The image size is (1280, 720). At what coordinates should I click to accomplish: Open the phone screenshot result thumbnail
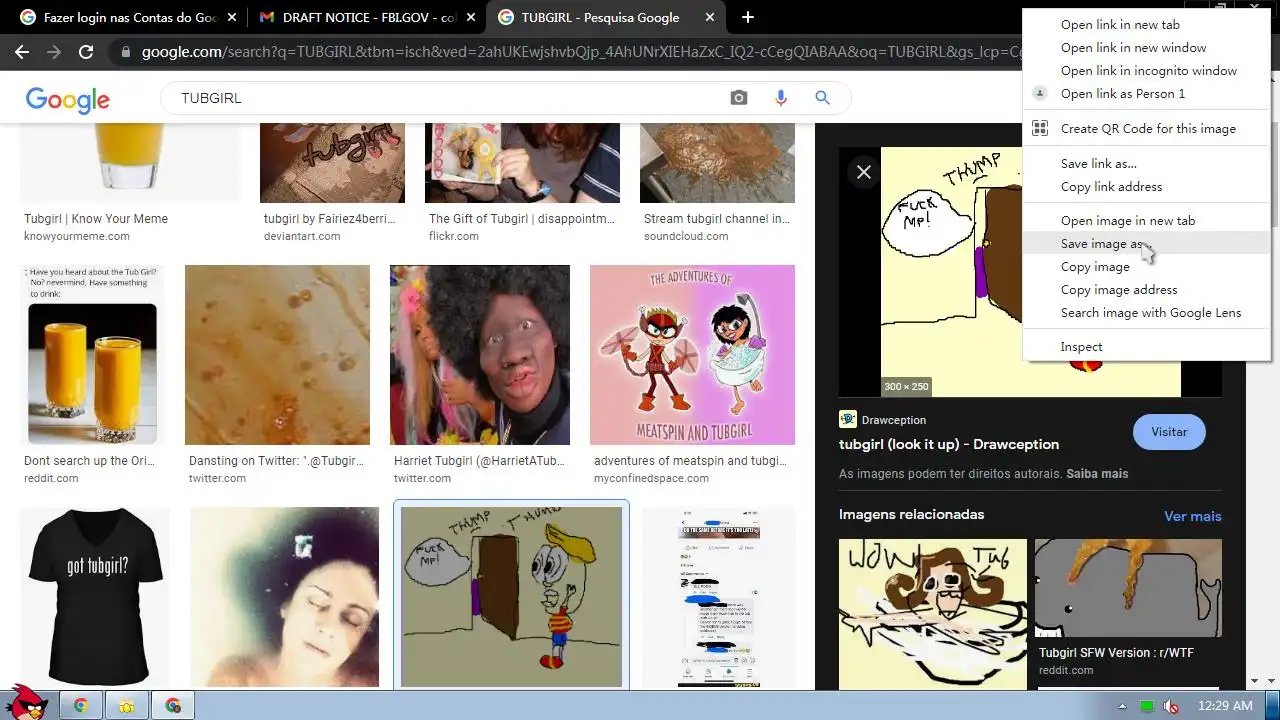coord(718,597)
